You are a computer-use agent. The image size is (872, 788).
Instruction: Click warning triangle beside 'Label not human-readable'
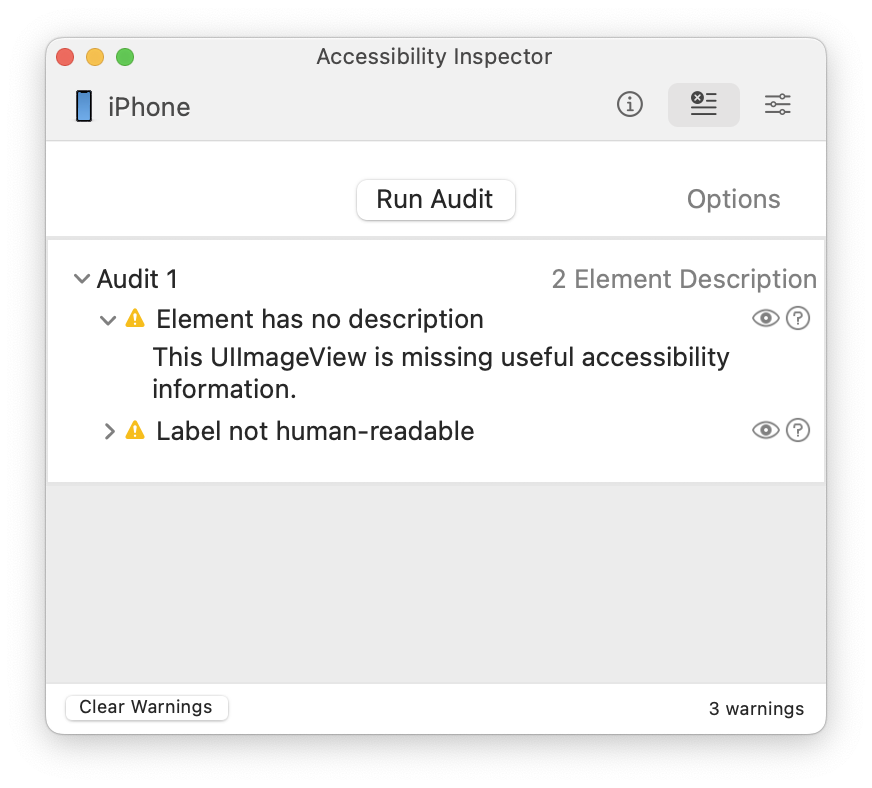point(135,431)
